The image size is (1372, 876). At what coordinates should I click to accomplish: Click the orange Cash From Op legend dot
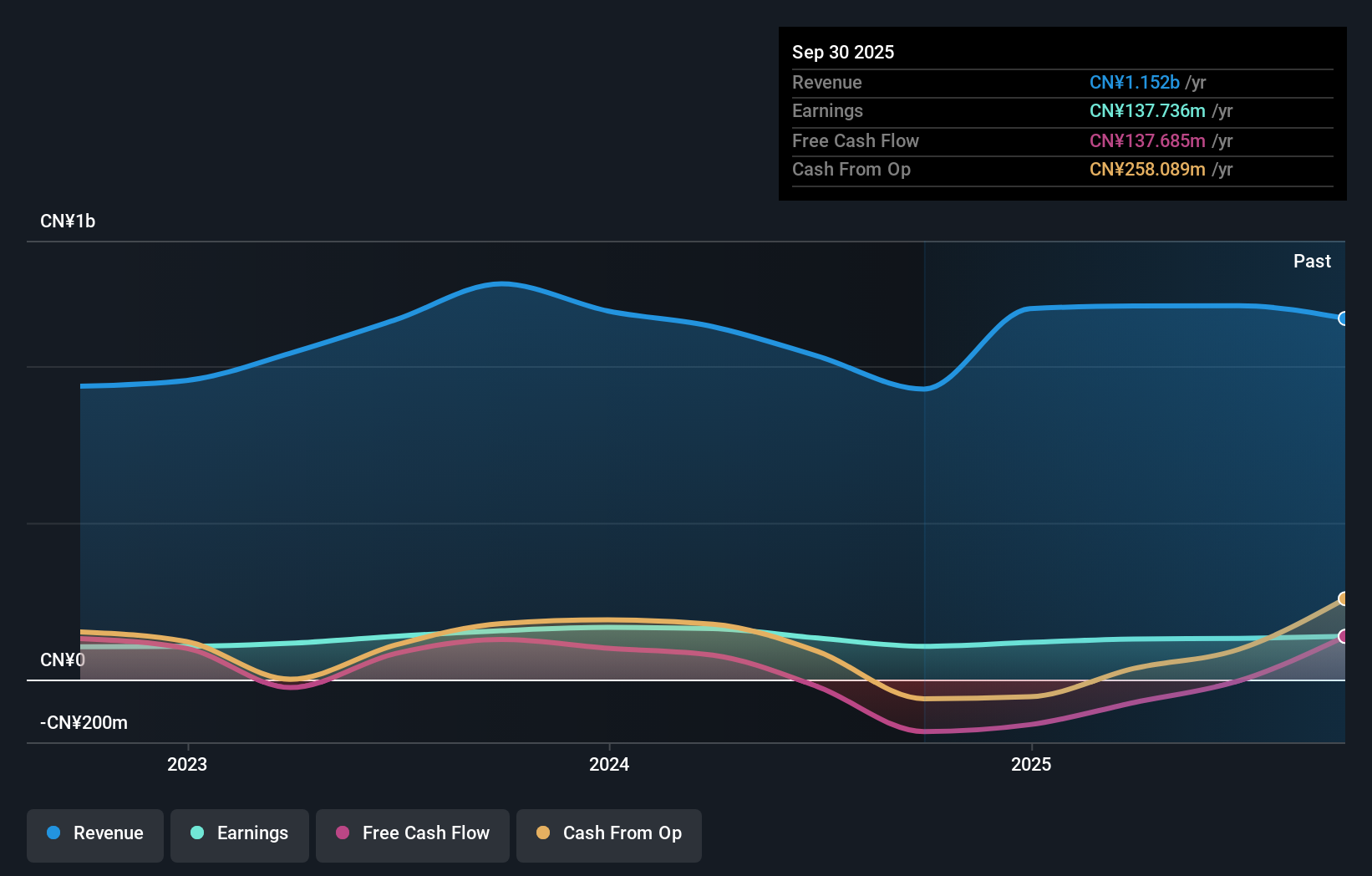coord(544,833)
